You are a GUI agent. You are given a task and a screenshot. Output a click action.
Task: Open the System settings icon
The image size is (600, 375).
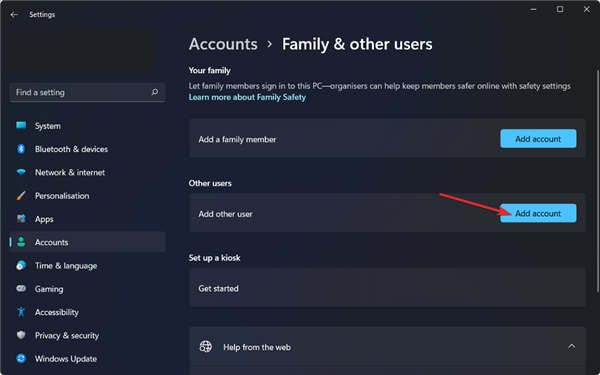point(21,125)
